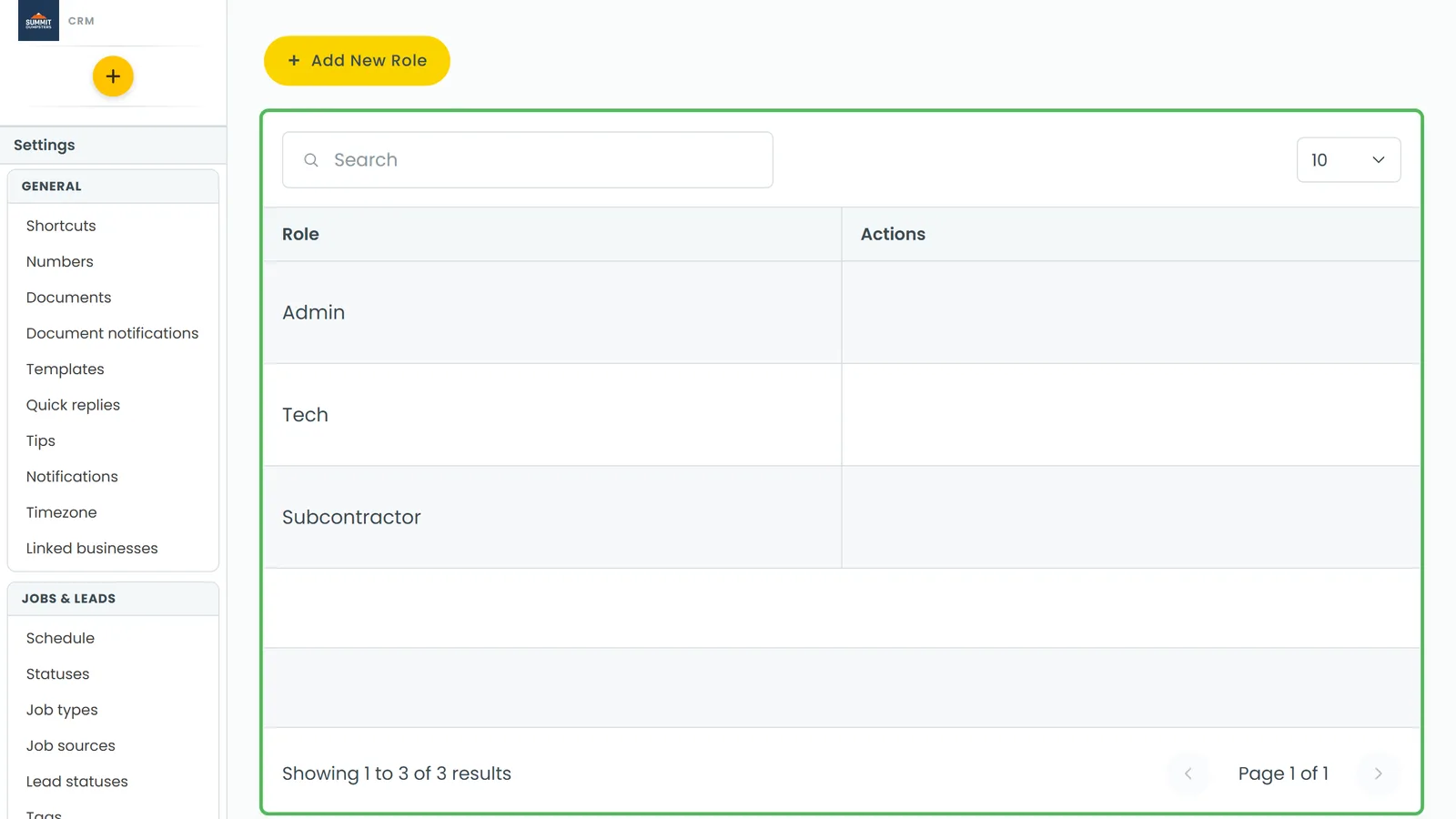1456x819 pixels.
Task: Open Documents settings
Action: point(69,298)
